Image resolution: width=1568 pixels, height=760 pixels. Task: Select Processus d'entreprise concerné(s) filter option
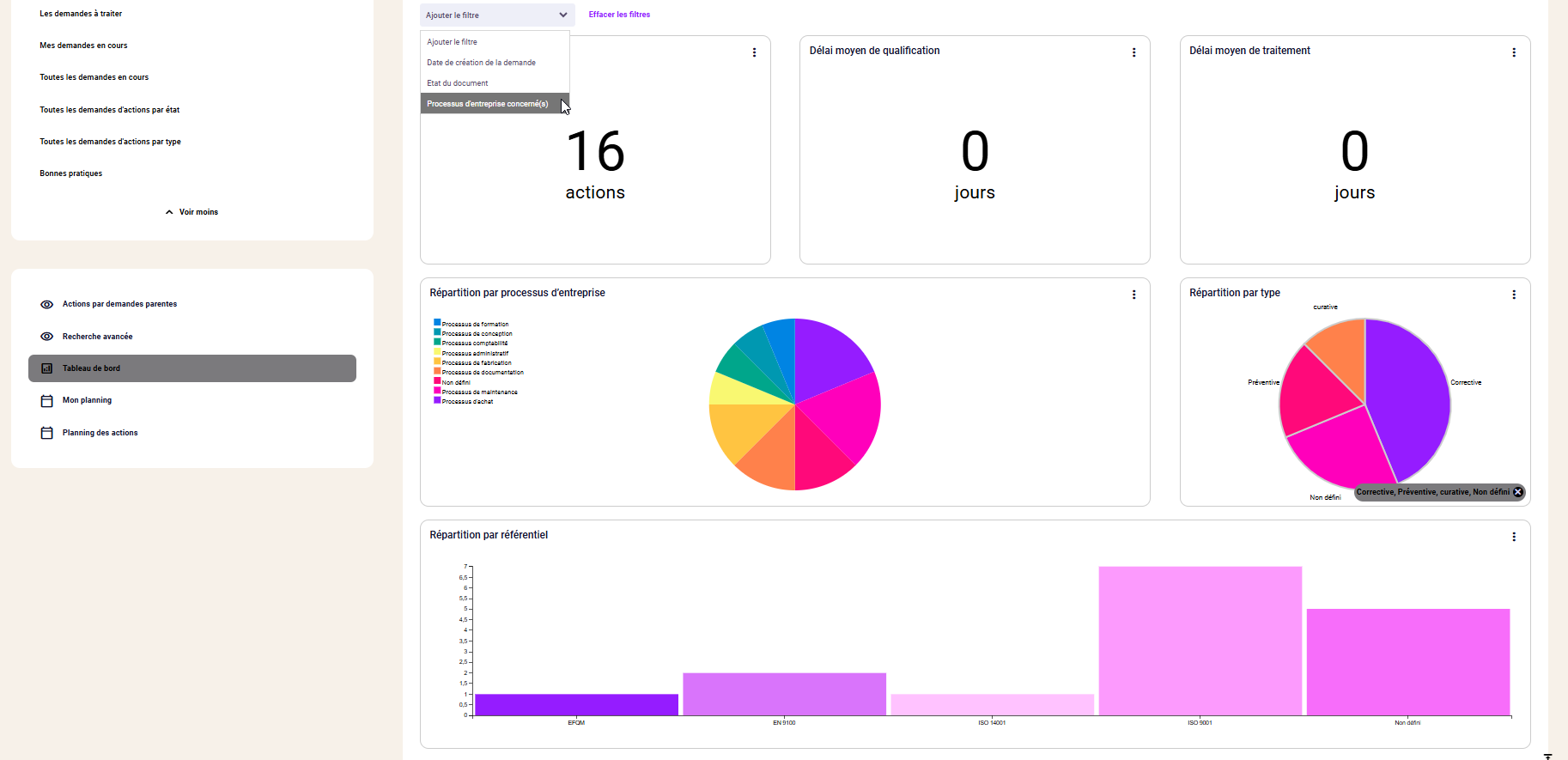(x=488, y=104)
